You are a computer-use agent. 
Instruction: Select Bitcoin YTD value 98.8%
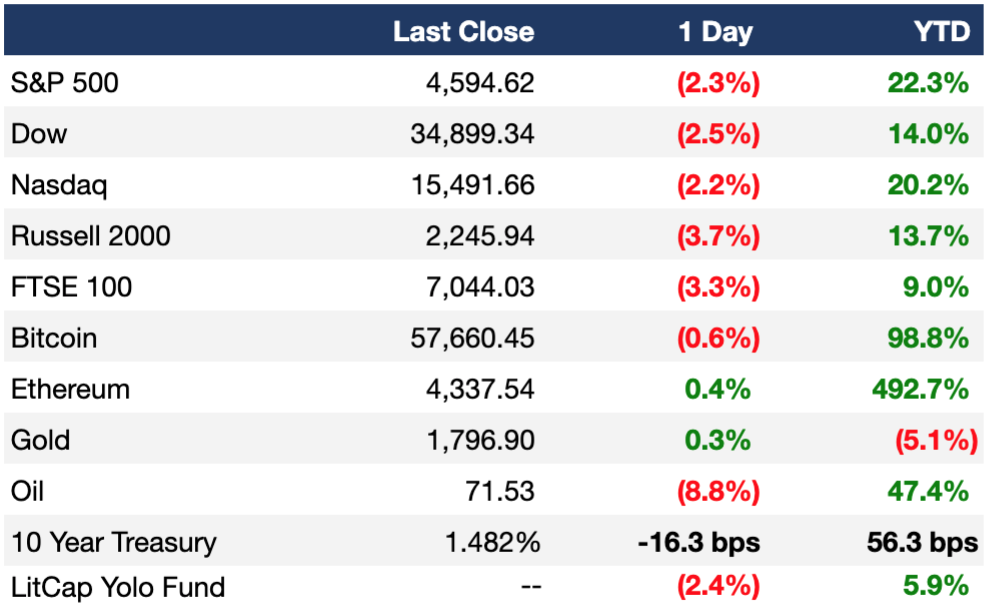click(928, 338)
